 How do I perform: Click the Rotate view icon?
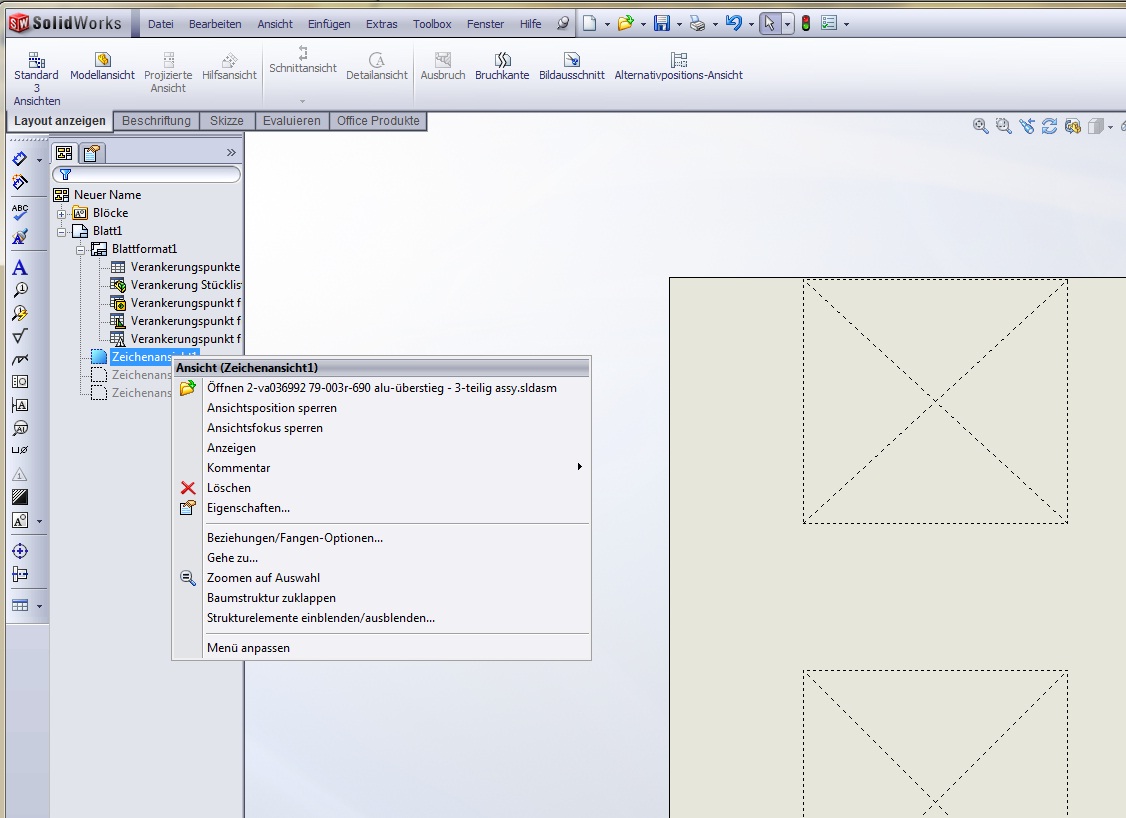coord(1049,126)
